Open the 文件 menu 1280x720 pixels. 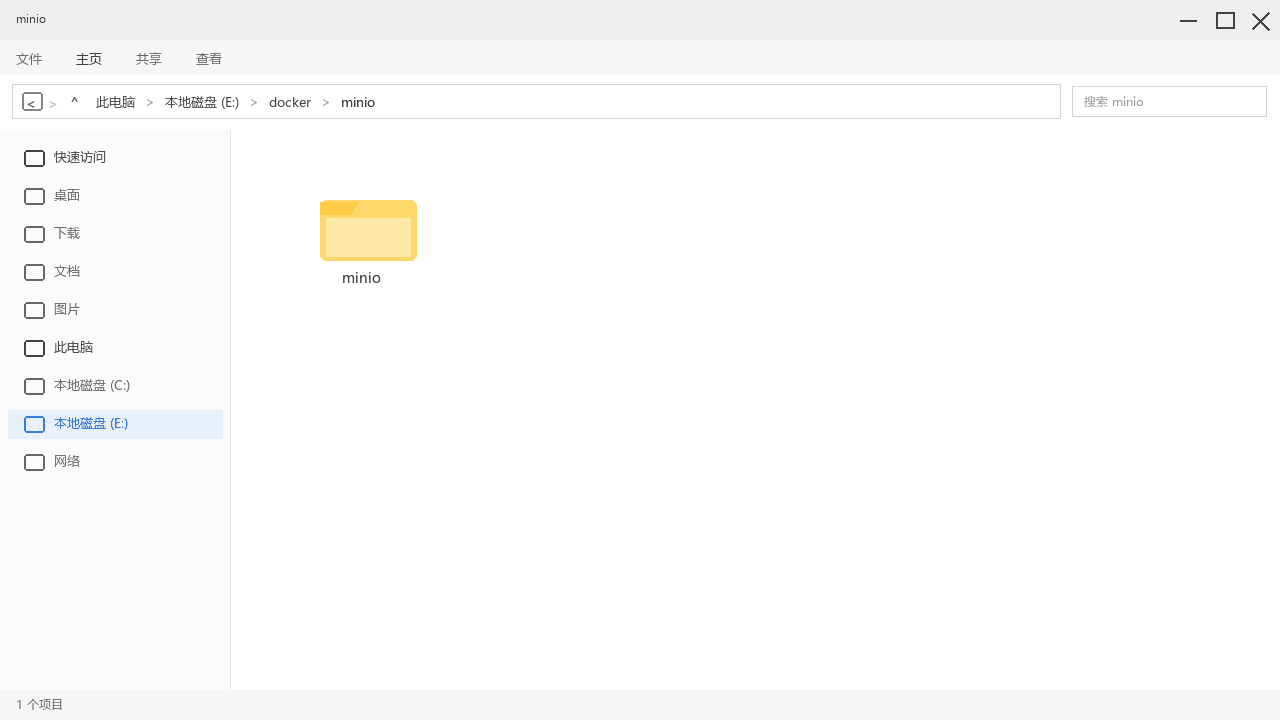(x=29, y=59)
